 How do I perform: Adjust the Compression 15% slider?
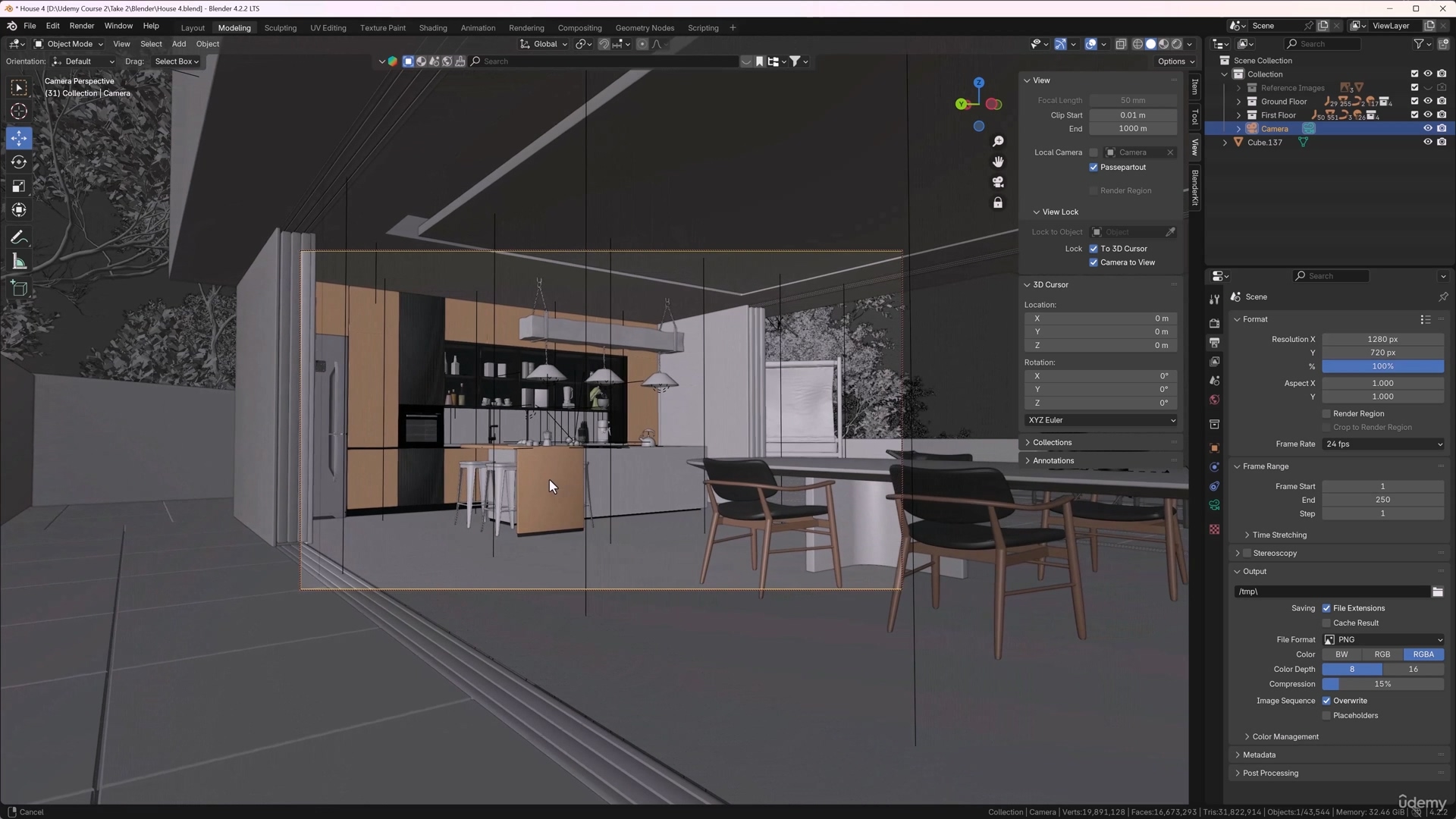coord(1382,684)
